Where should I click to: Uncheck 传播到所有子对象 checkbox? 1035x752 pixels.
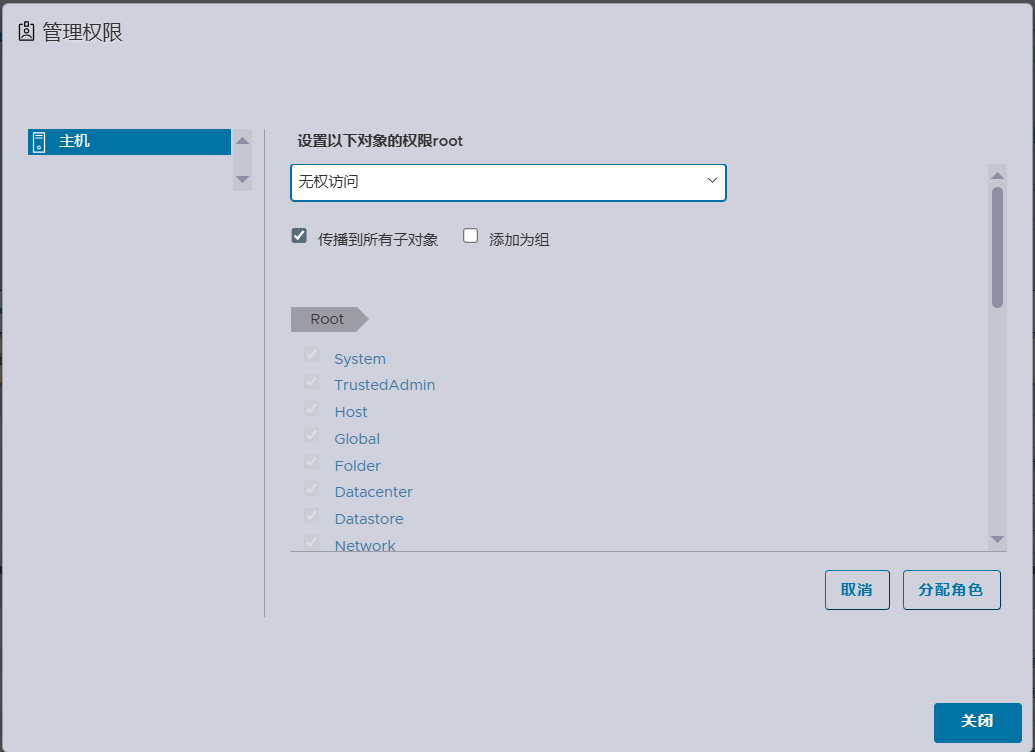[299, 237]
